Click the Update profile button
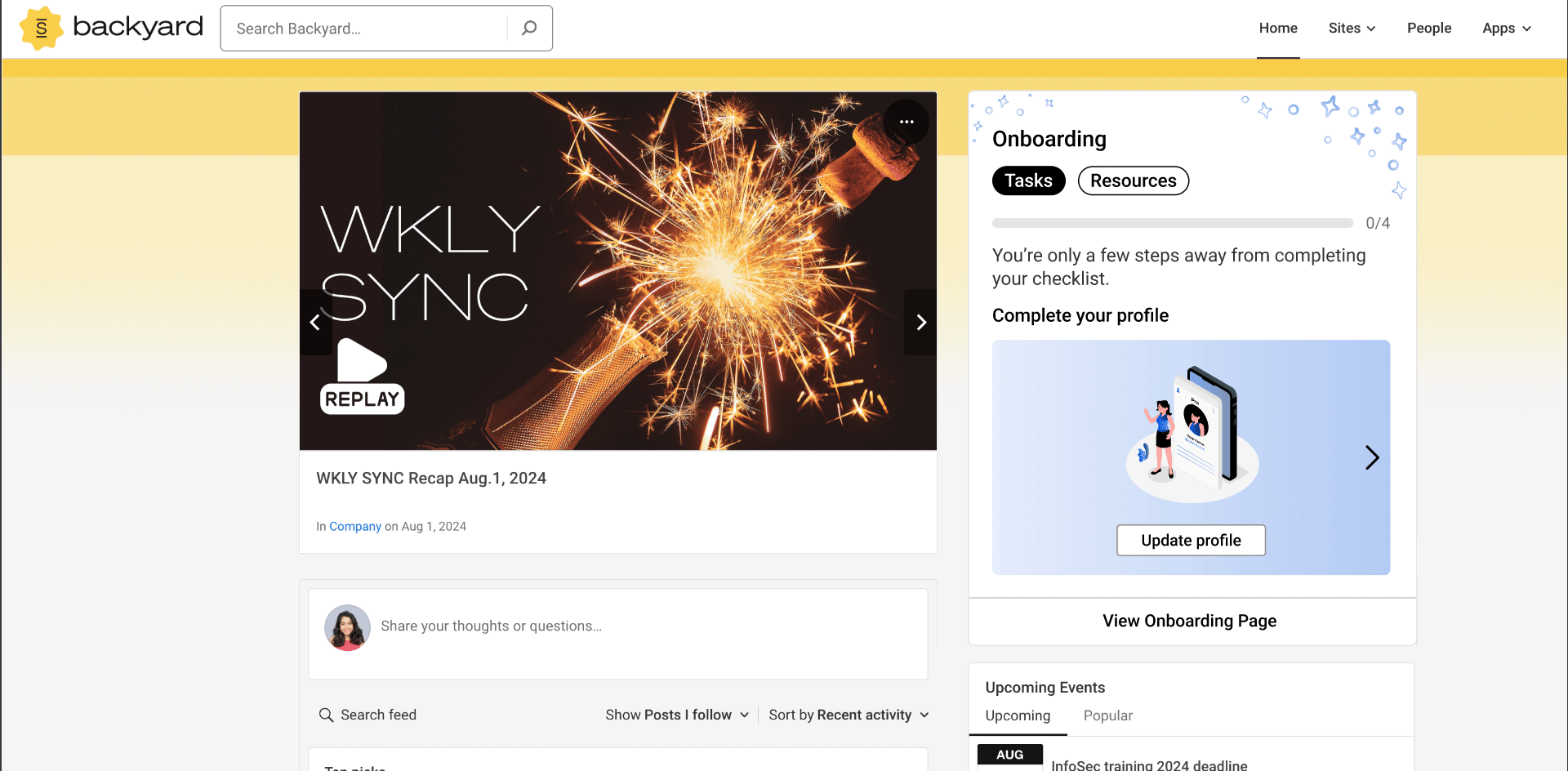This screenshot has height=771, width=1568. pyautogui.click(x=1191, y=541)
